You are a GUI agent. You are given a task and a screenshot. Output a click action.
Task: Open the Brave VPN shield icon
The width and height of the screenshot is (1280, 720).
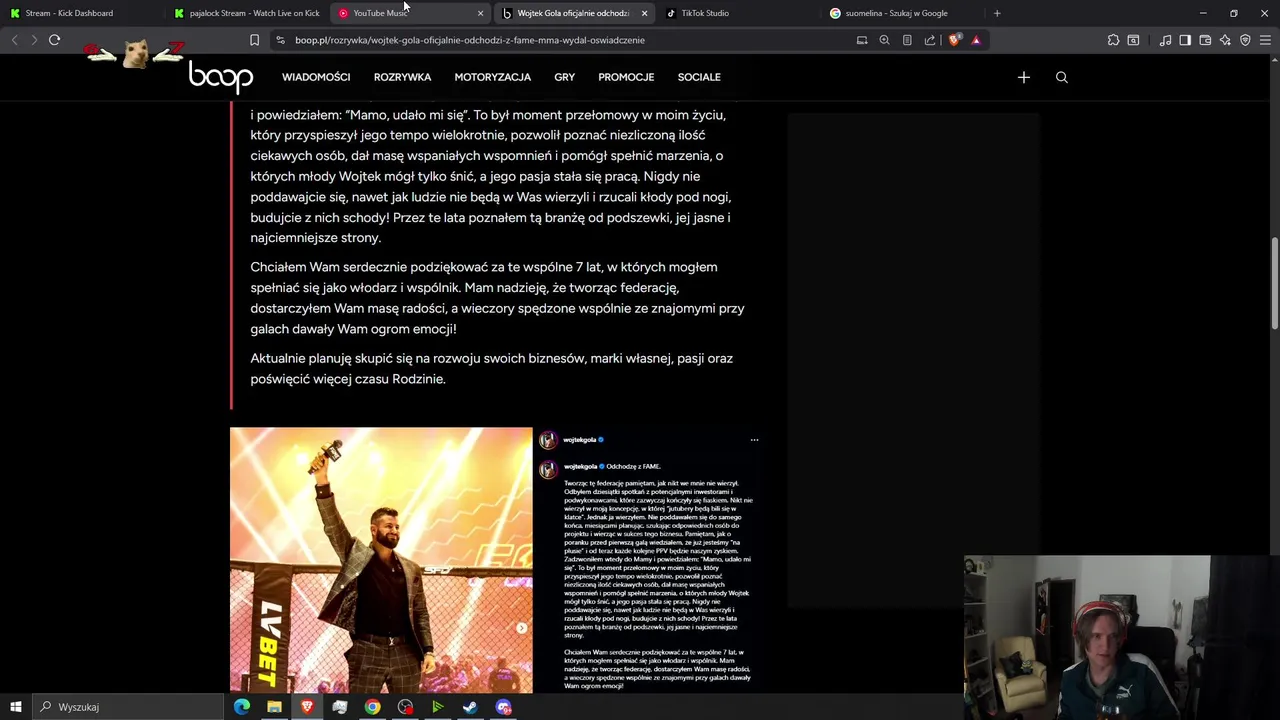(x=1245, y=40)
